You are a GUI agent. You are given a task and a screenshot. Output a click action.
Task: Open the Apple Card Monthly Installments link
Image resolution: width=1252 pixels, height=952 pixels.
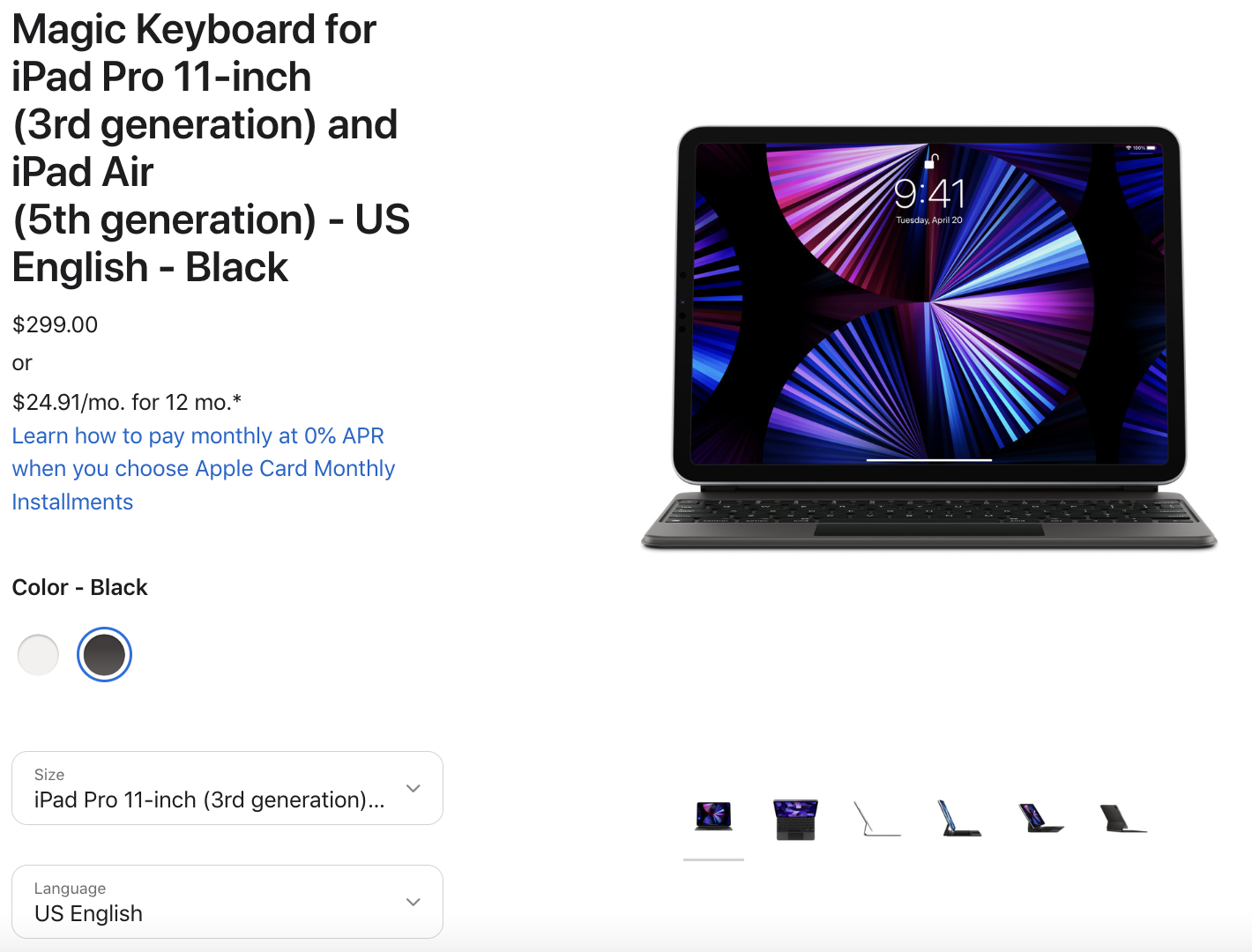point(204,469)
